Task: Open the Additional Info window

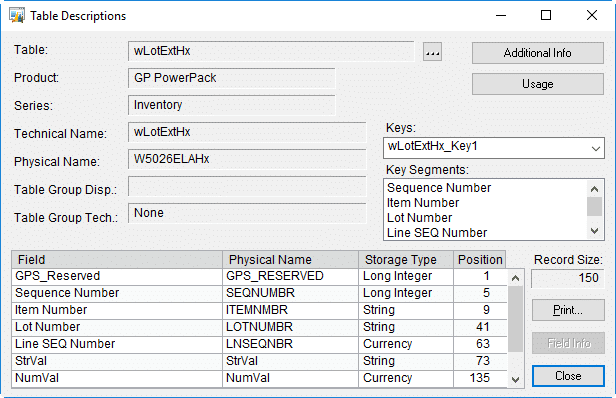Action: (537, 53)
